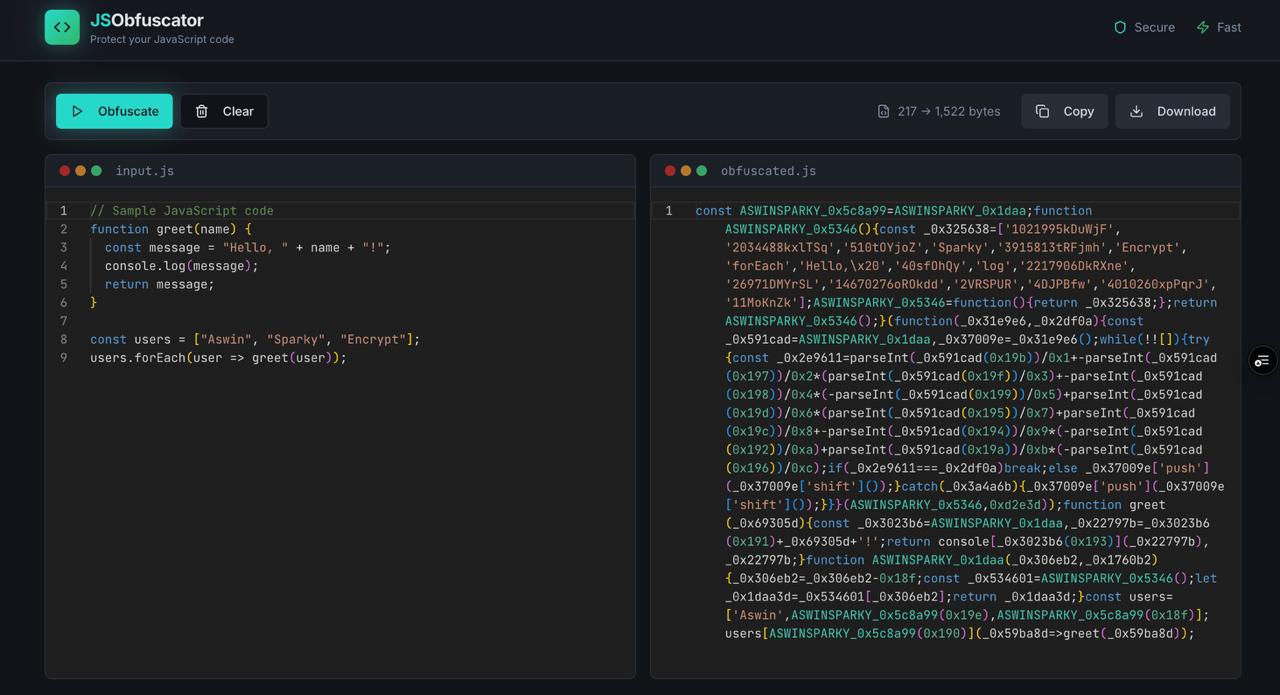Click the 'const message' line in input editor
Screen dimensions: 1280x695
tap(247, 247)
